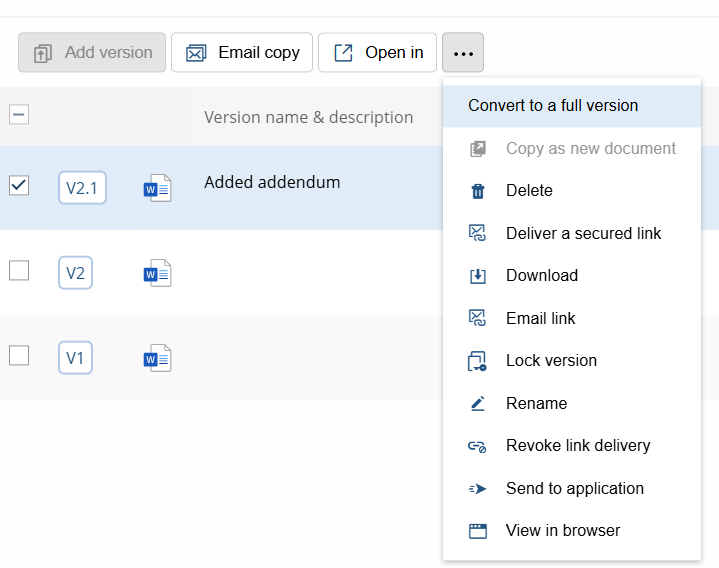Click the Add version stacked pages icon
This screenshot has width=719, height=568.
[x=43, y=53]
